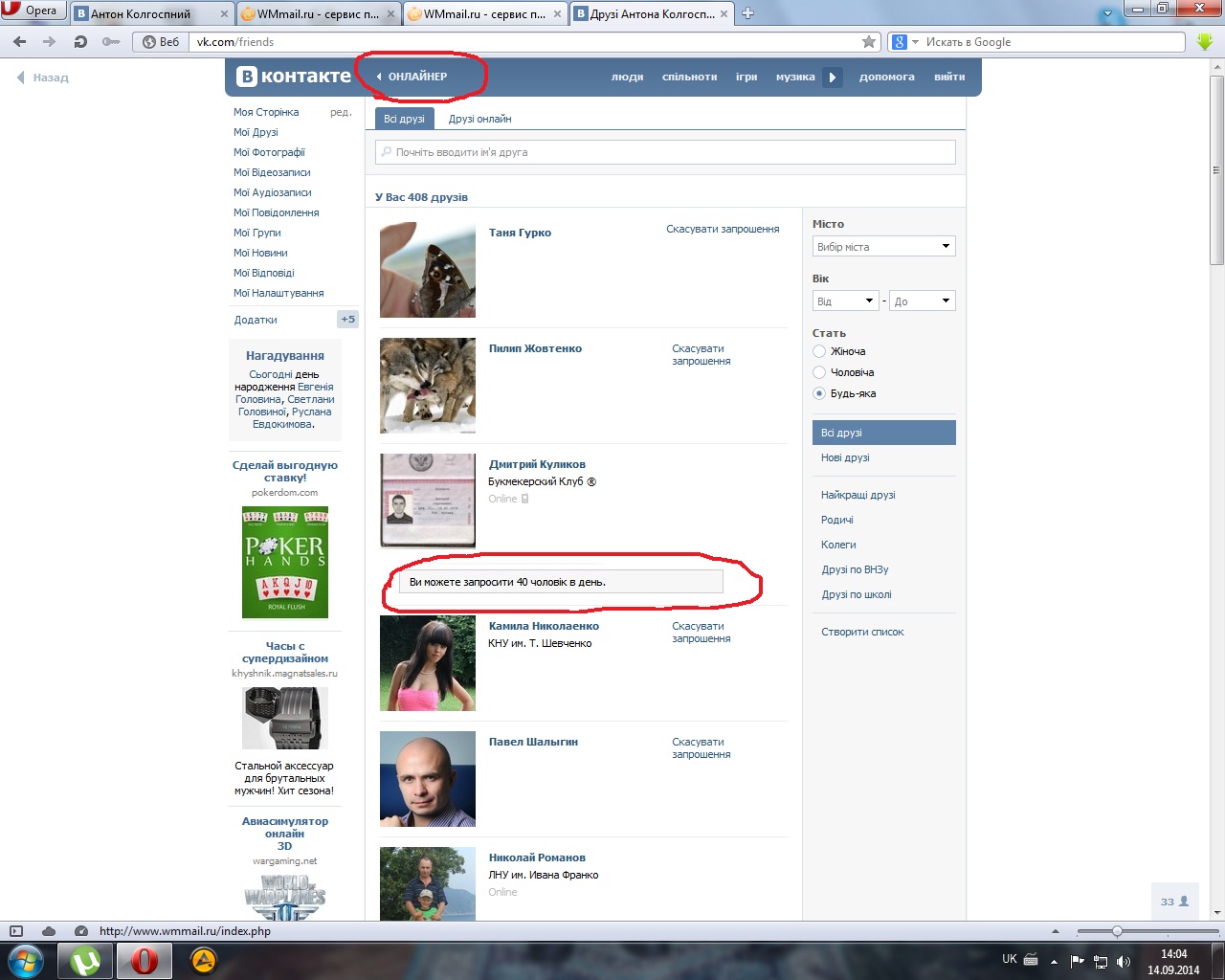
Task: Click the Opera zoom slider handle
Action: (1117, 931)
